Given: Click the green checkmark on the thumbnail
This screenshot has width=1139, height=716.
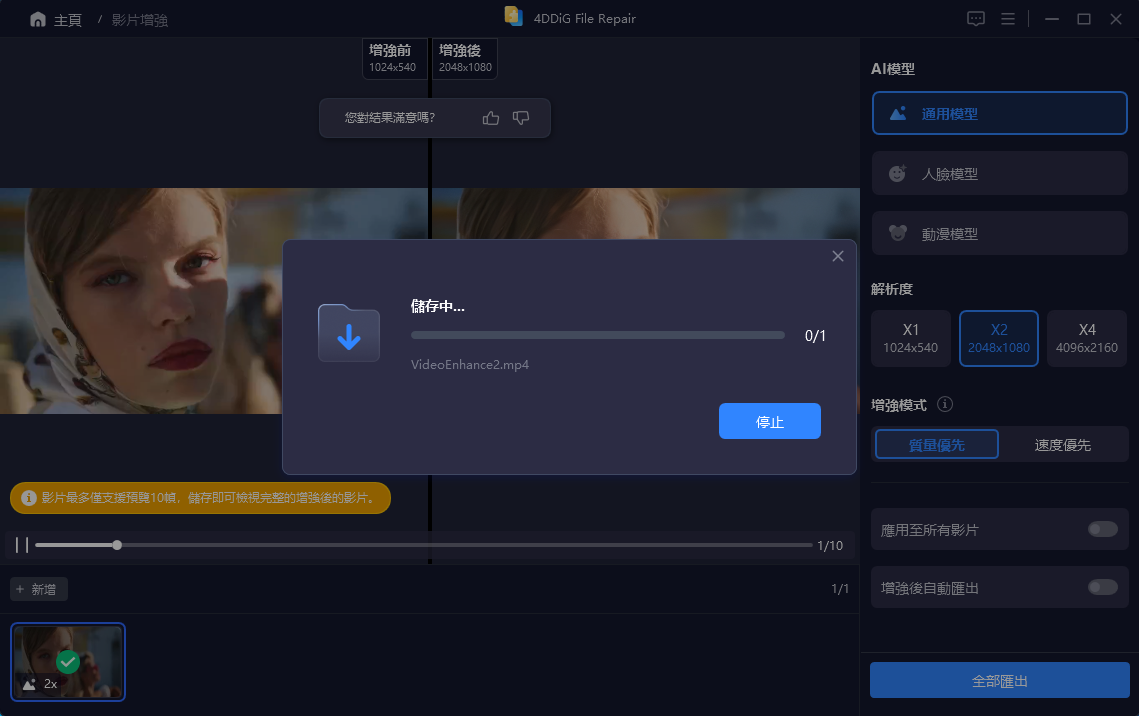Looking at the screenshot, I should pyautogui.click(x=68, y=662).
